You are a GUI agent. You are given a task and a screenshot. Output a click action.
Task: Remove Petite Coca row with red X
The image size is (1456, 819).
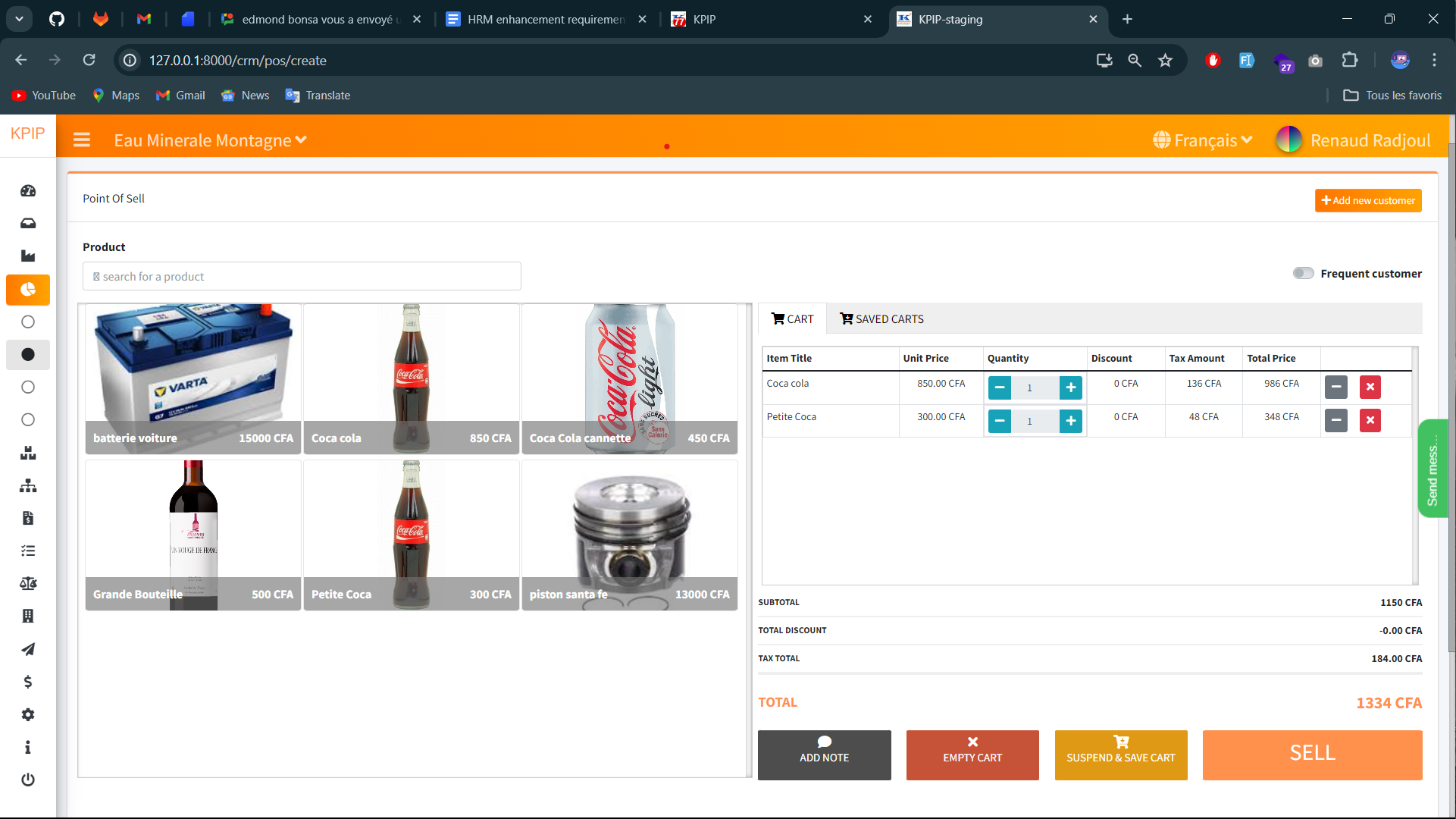[x=1370, y=421]
